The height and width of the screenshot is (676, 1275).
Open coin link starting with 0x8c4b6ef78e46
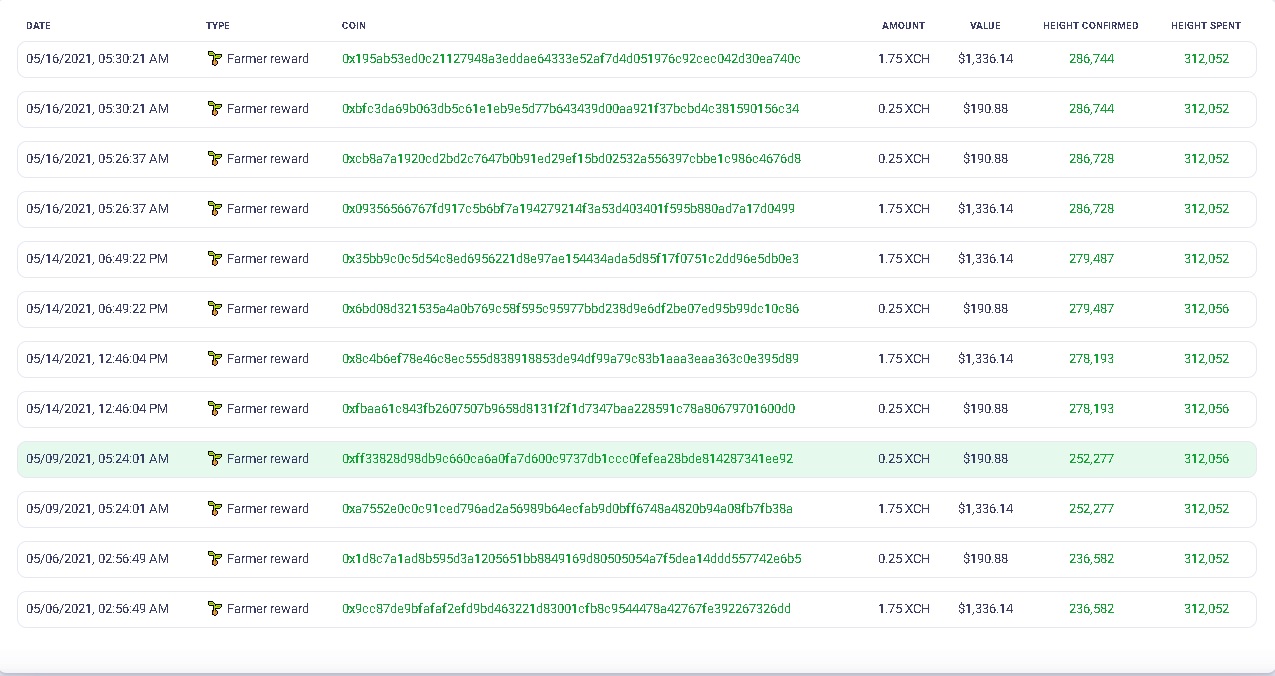[x=570, y=359]
